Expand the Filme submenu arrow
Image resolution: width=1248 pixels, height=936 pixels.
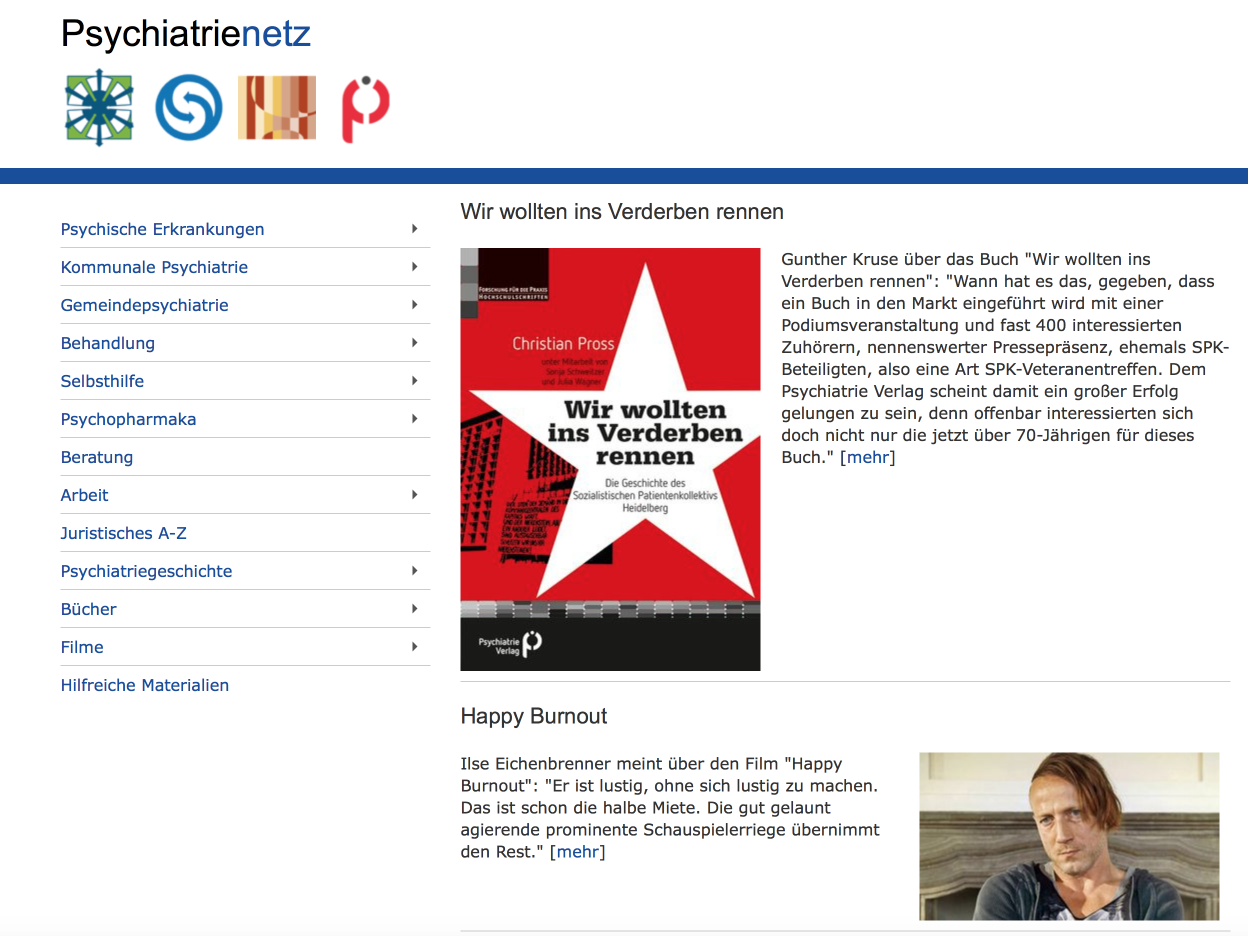tap(414, 647)
